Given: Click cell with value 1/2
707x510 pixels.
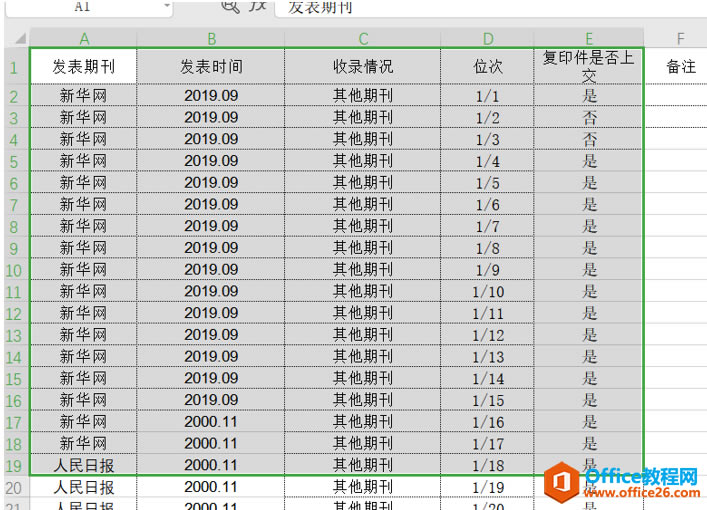Looking at the screenshot, I should point(487,117).
